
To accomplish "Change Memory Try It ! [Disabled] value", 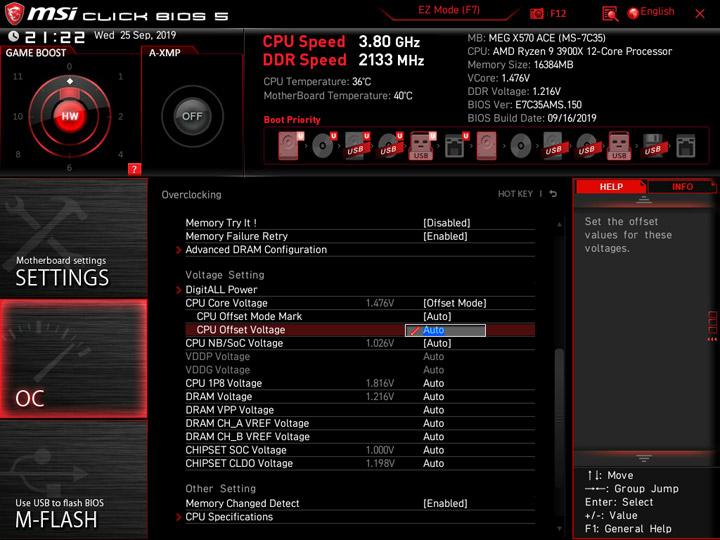I will coord(446,223).
